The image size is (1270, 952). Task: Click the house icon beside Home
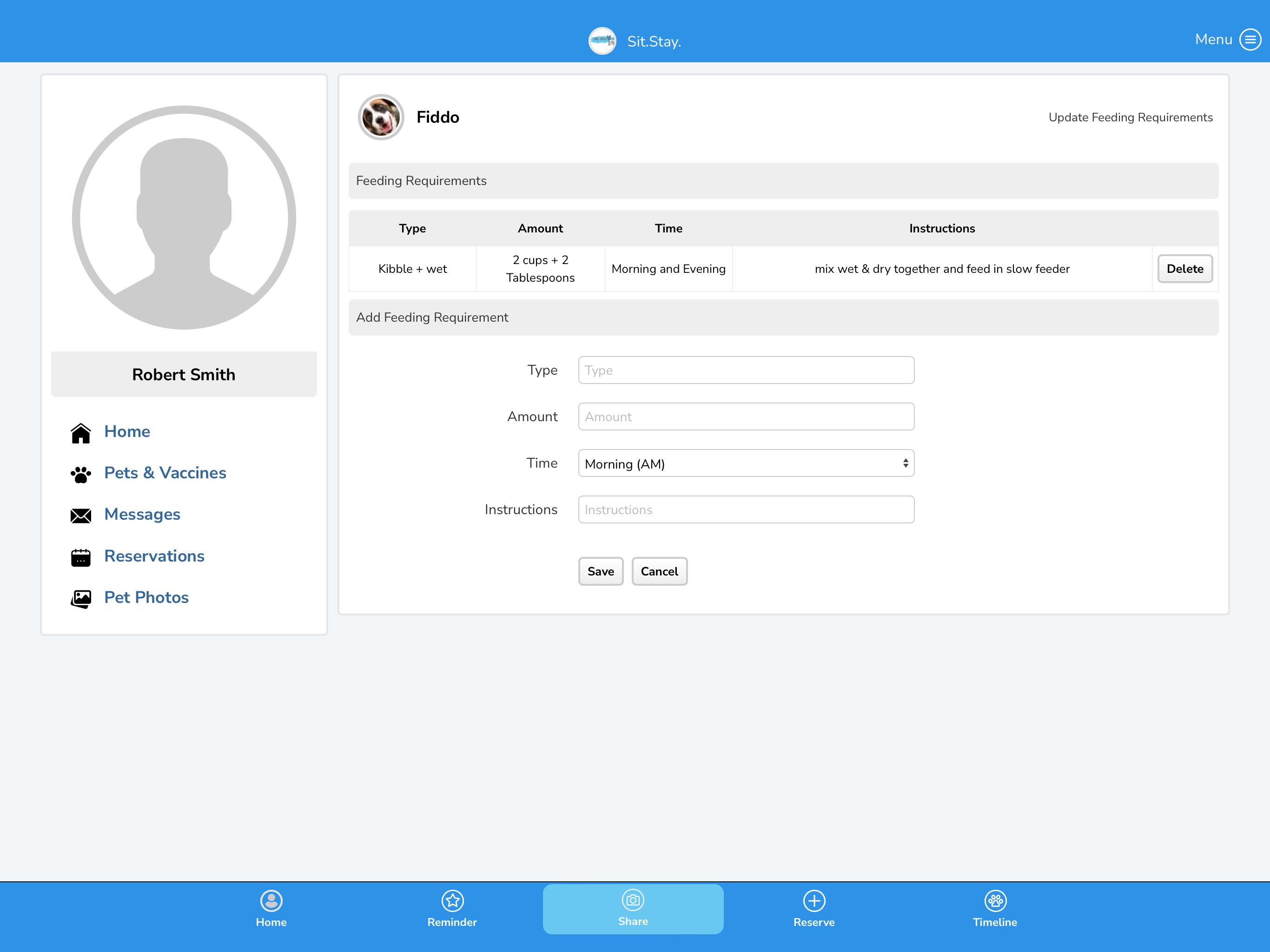pyautogui.click(x=81, y=433)
